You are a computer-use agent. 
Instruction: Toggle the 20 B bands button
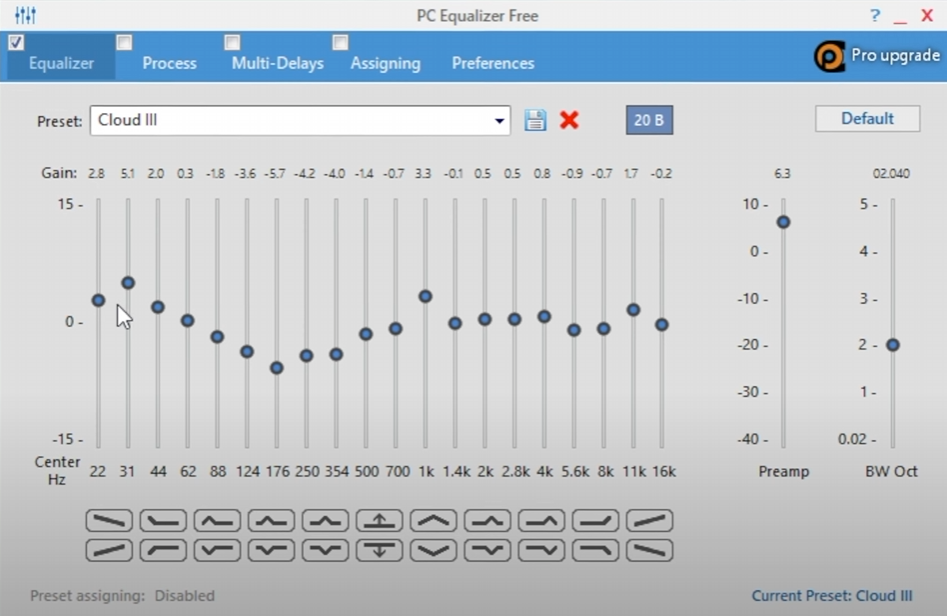pyautogui.click(x=649, y=120)
